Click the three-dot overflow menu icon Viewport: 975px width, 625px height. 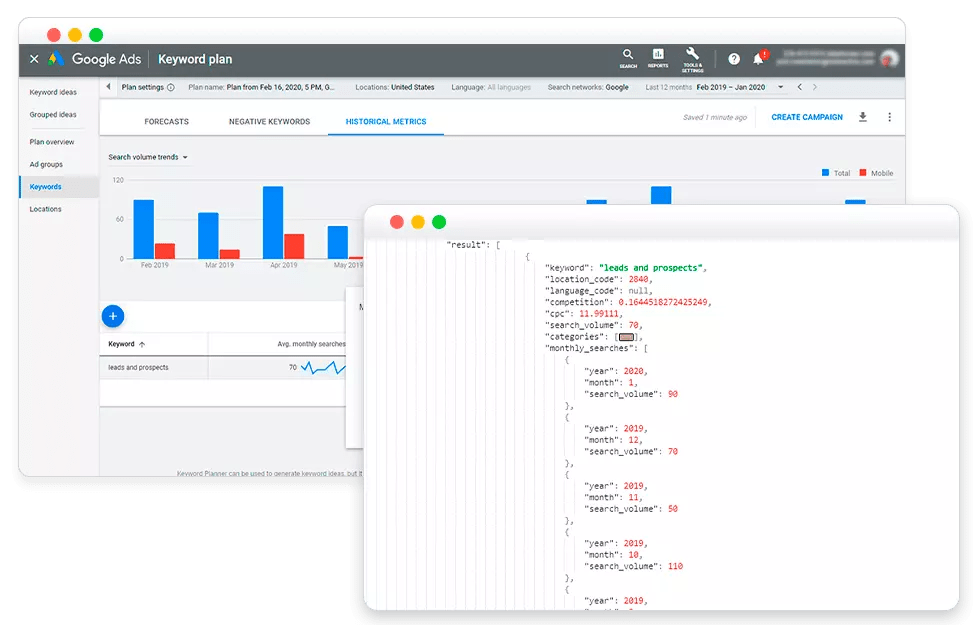click(889, 118)
